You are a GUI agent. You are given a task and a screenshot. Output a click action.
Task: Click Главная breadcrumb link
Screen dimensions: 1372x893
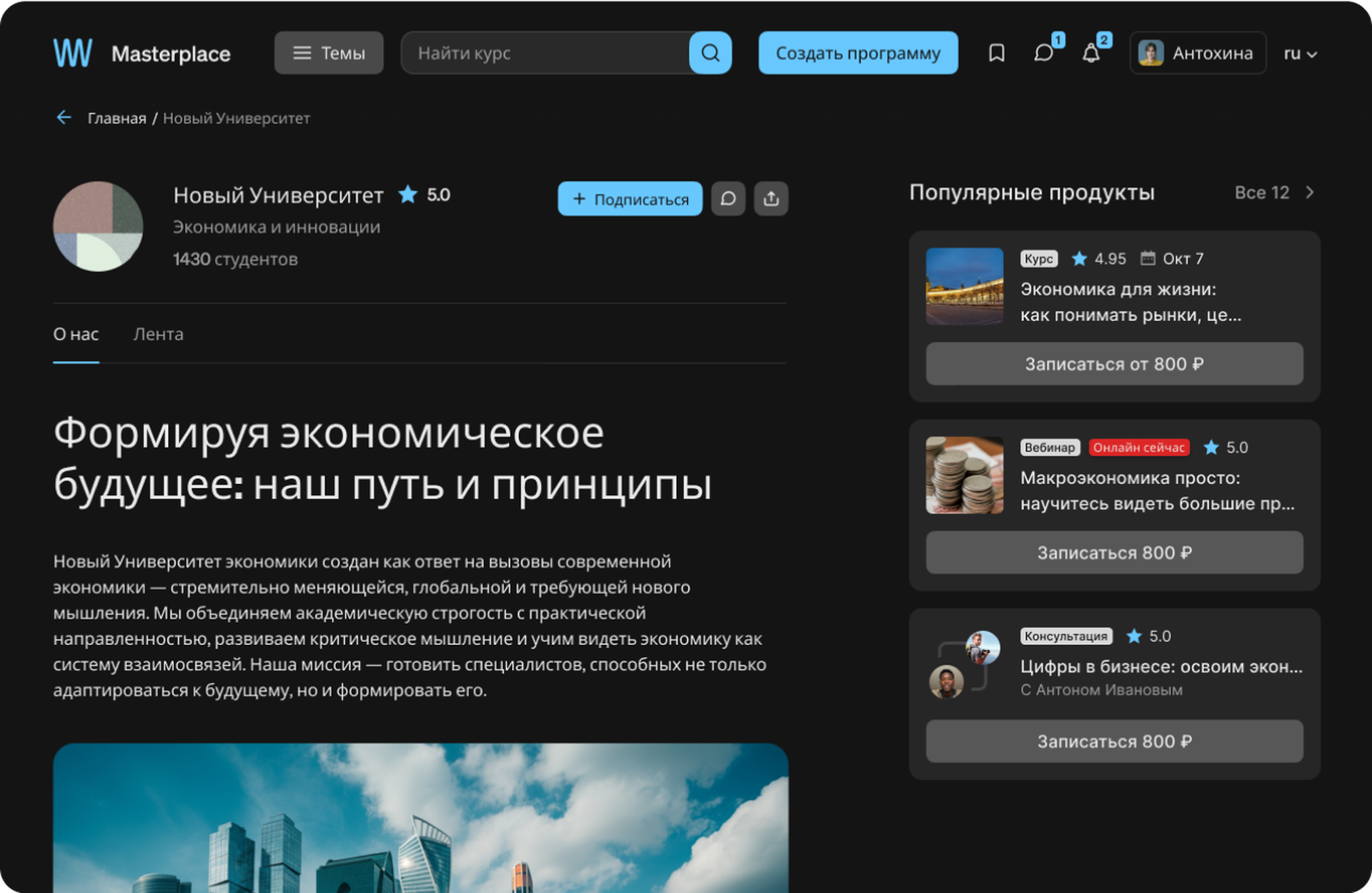[116, 118]
